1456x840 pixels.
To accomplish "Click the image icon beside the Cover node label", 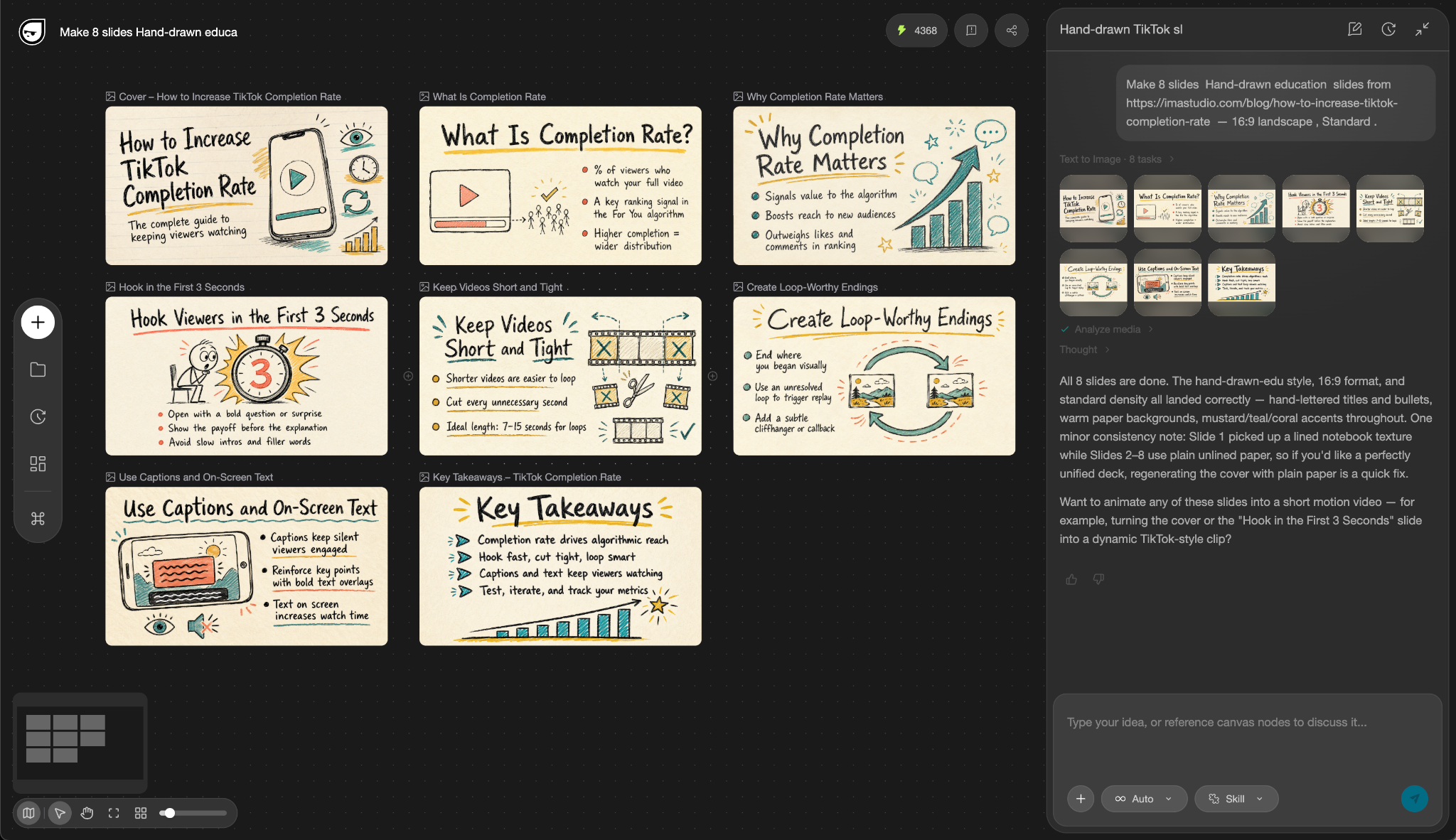I will point(111,97).
